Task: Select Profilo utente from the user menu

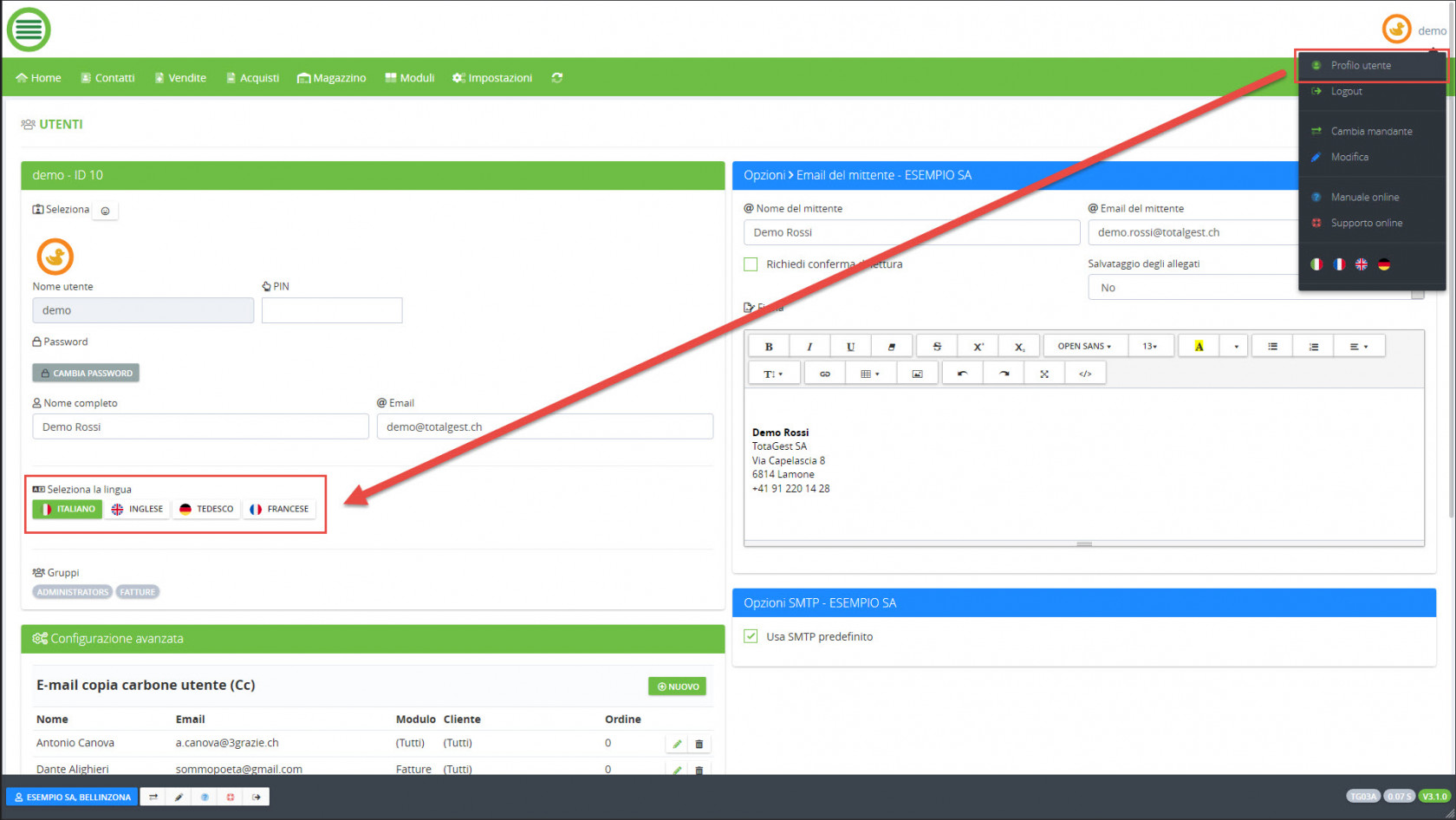Action: [1361, 66]
